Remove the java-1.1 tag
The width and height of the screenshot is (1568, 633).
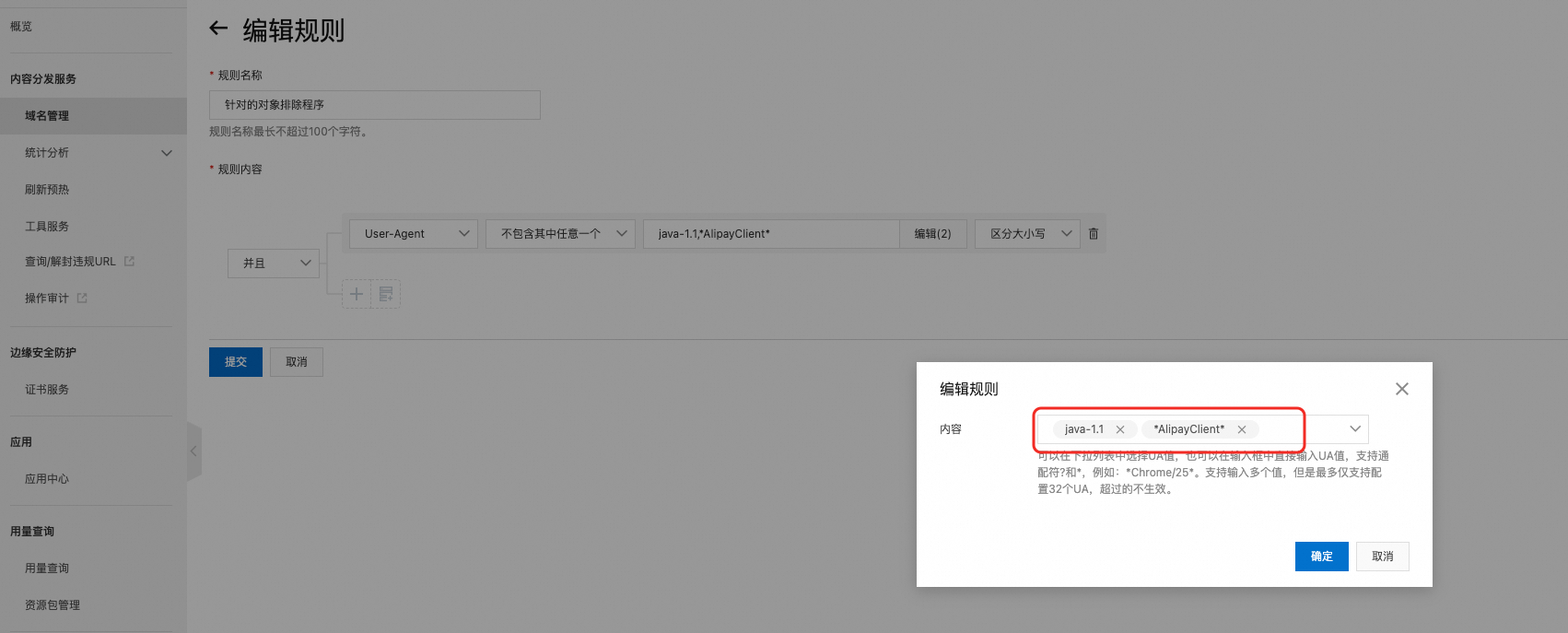click(1120, 429)
